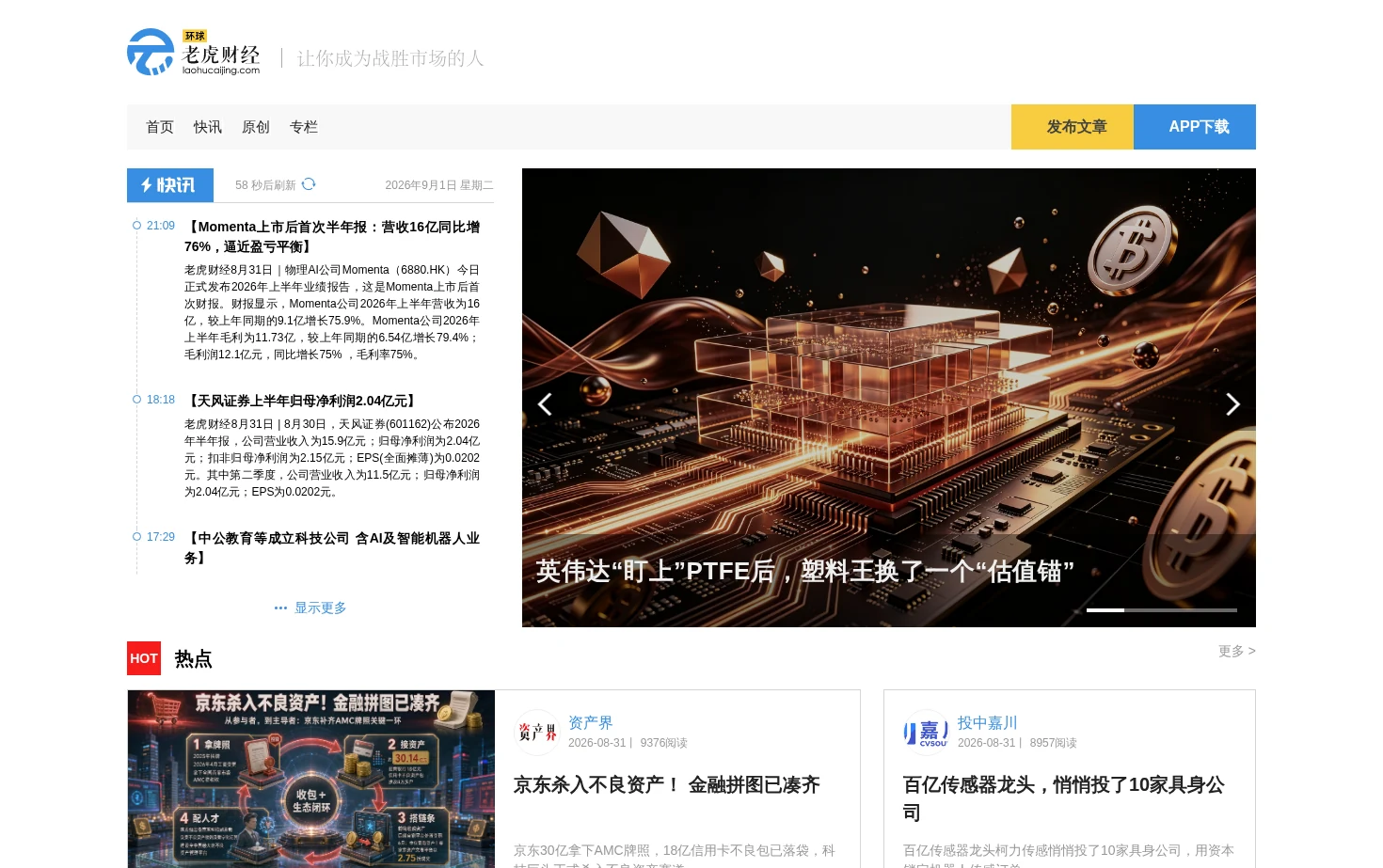The image size is (1383, 868).
Task: Open the 投中嘉川 author name link
Action: (988, 722)
